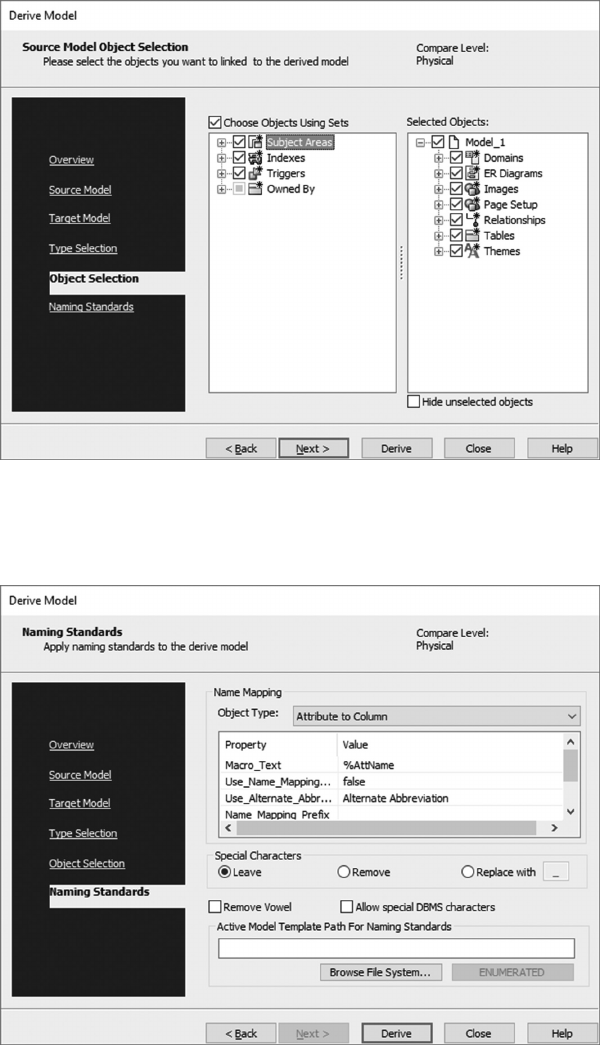Go to Object Selection from the Naming Standards sidebar
The image size is (600, 1045).
[87, 863]
